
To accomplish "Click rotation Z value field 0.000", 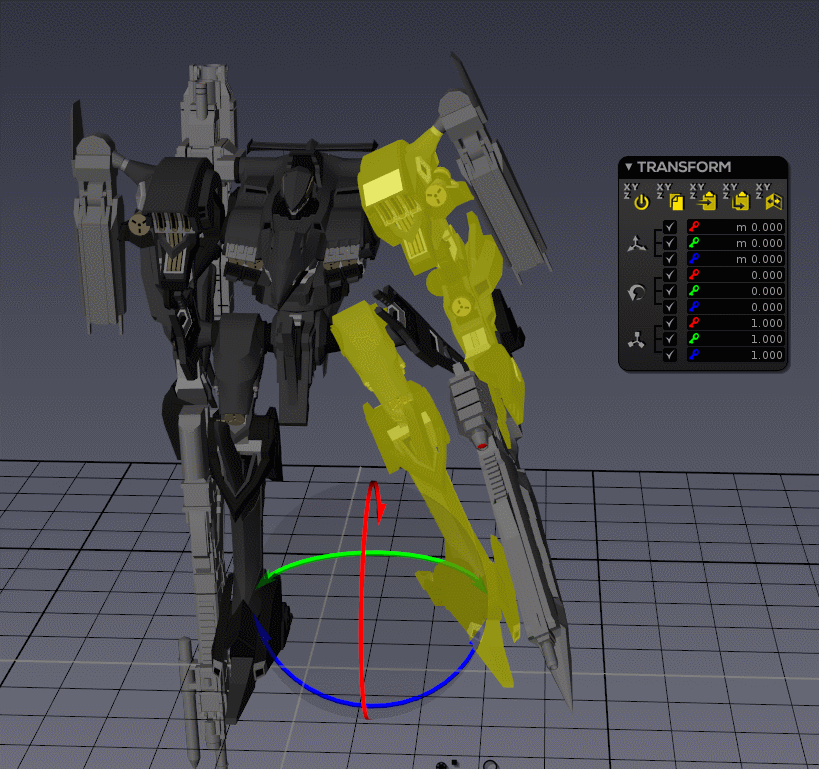I will tap(736, 307).
